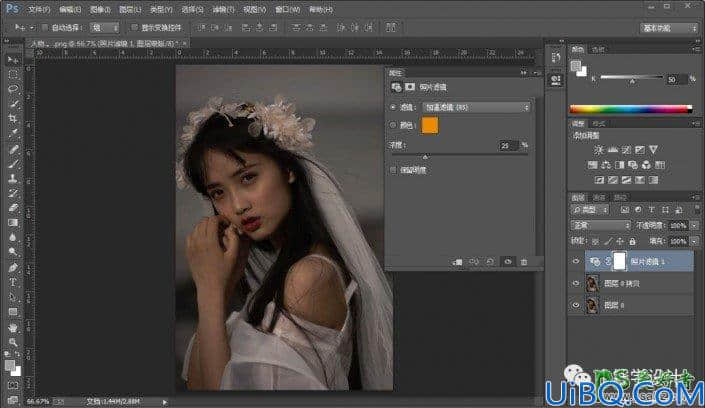The height and width of the screenshot is (408, 705).
Task: Switch to the 色板 swatches tab
Action: tap(598, 49)
